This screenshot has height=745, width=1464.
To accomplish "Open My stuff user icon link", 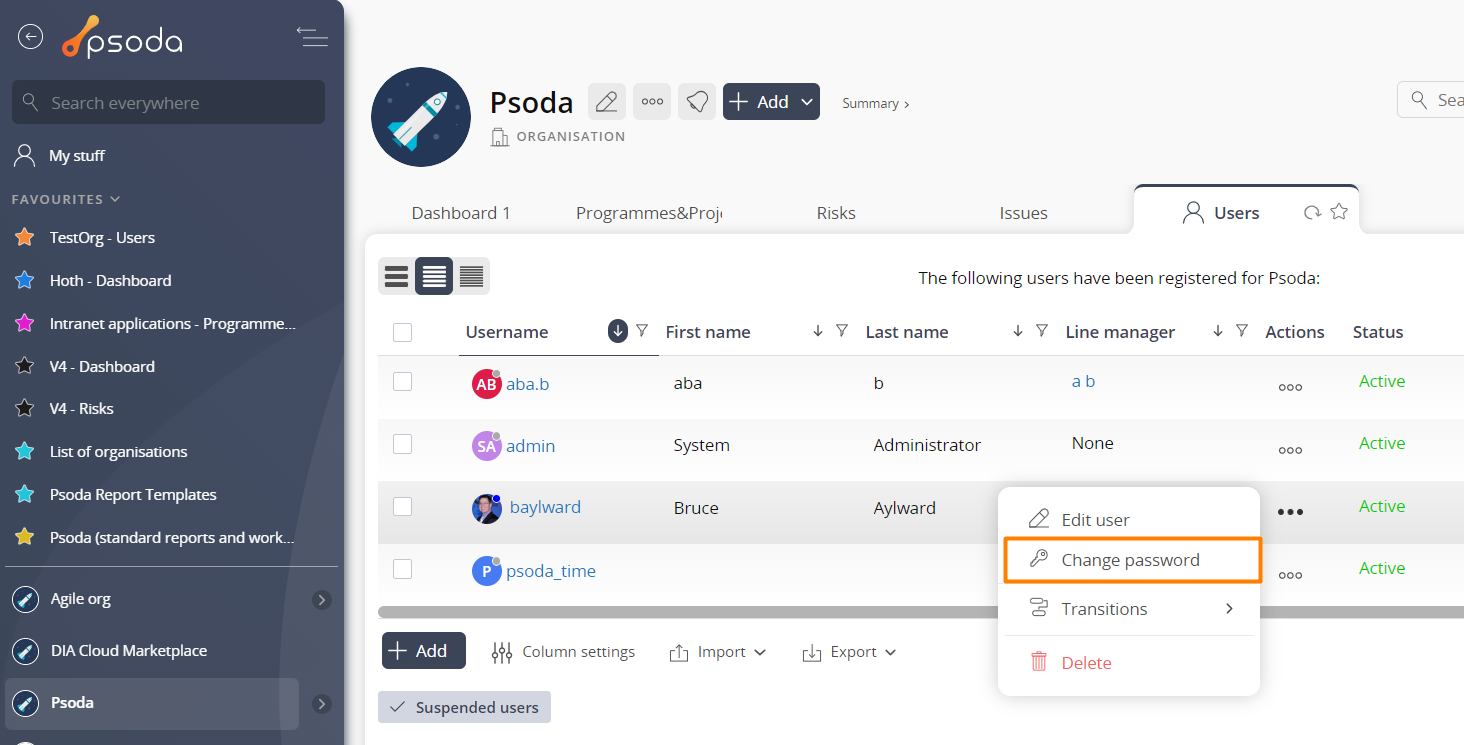I will 24,156.
